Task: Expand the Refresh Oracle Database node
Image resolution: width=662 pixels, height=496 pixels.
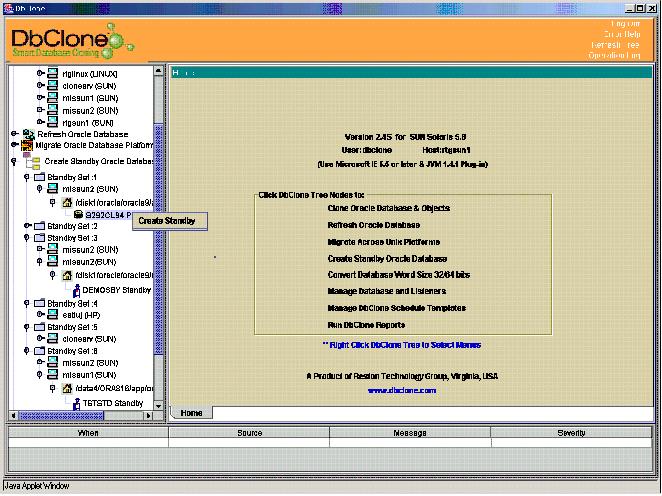Action: click(15, 134)
